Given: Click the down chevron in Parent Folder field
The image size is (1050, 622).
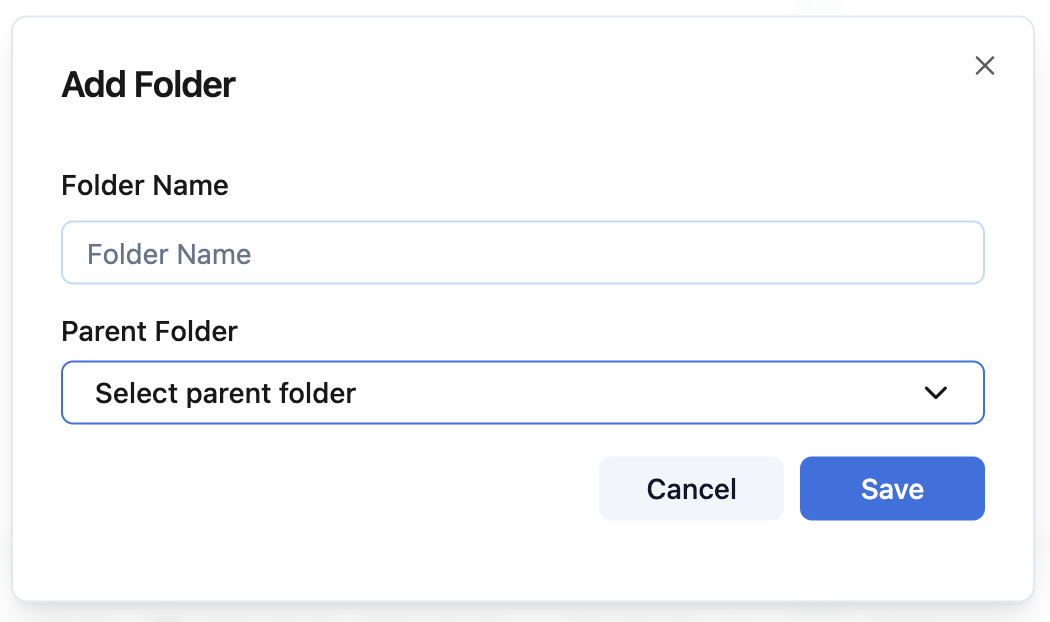Looking at the screenshot, I should click(936, 393).
